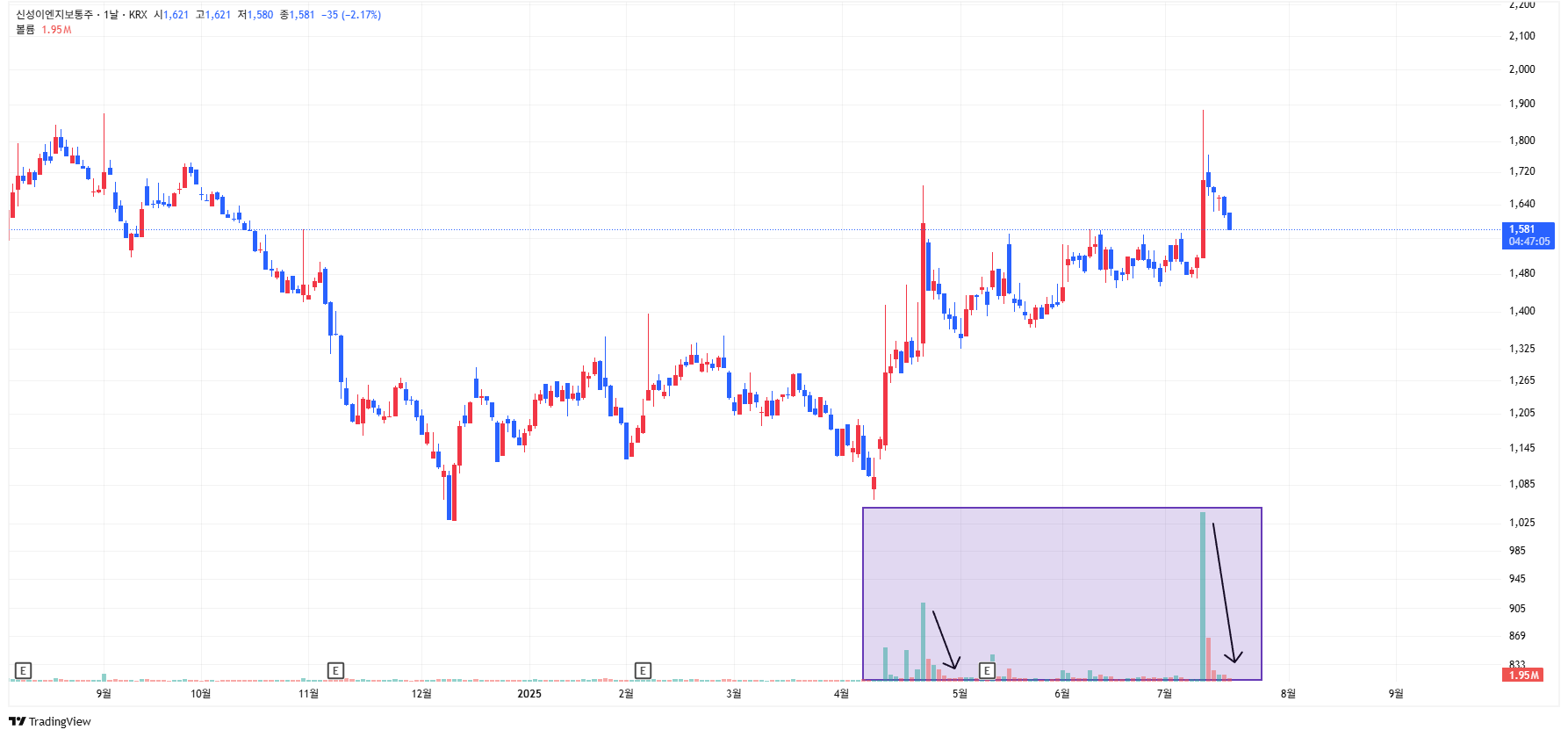1568x737 pixels.
Task: Click the earnings E marker inside the purple box
Action: [987, 671]
